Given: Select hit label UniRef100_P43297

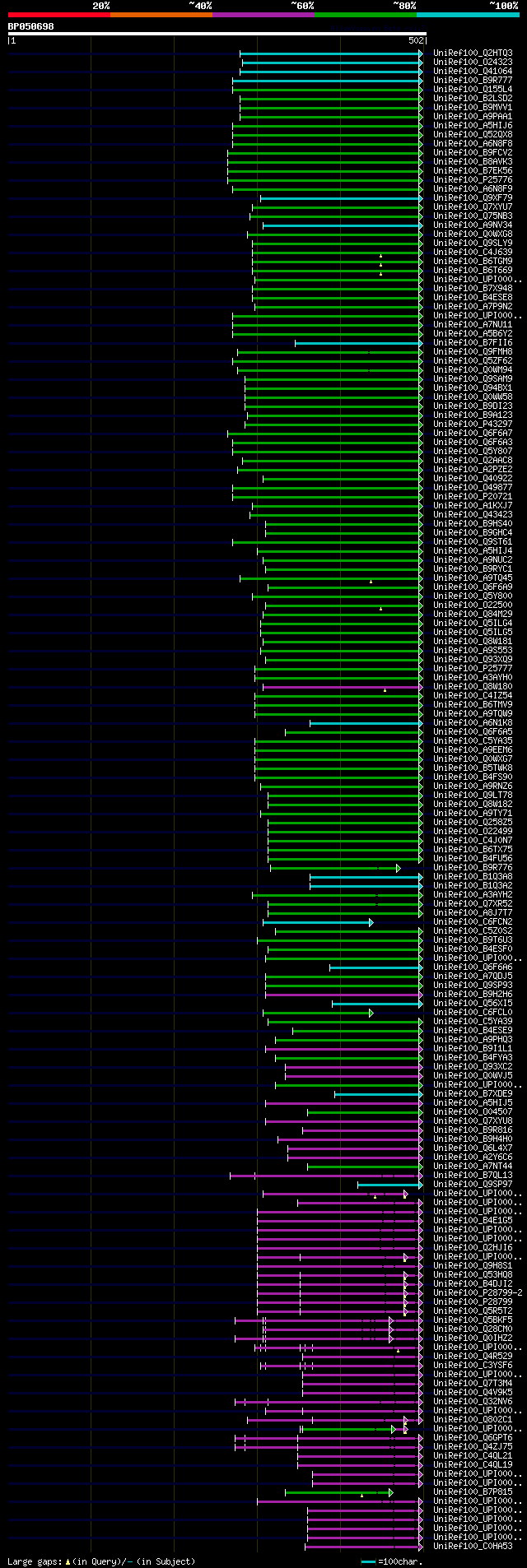Looking at the screenshot, I should pyautogui.click(x=473, y=424).
